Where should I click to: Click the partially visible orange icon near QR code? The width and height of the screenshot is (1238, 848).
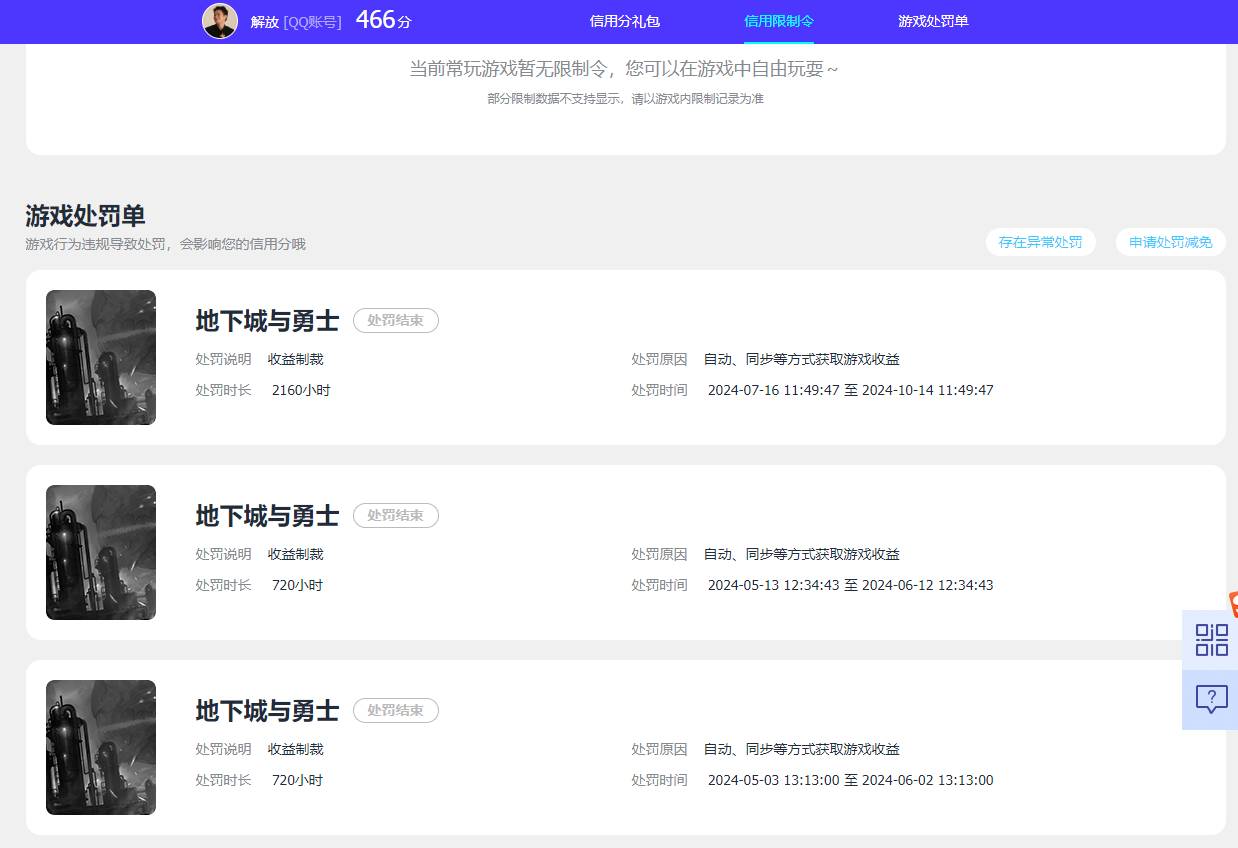[x=1232, y=604]
